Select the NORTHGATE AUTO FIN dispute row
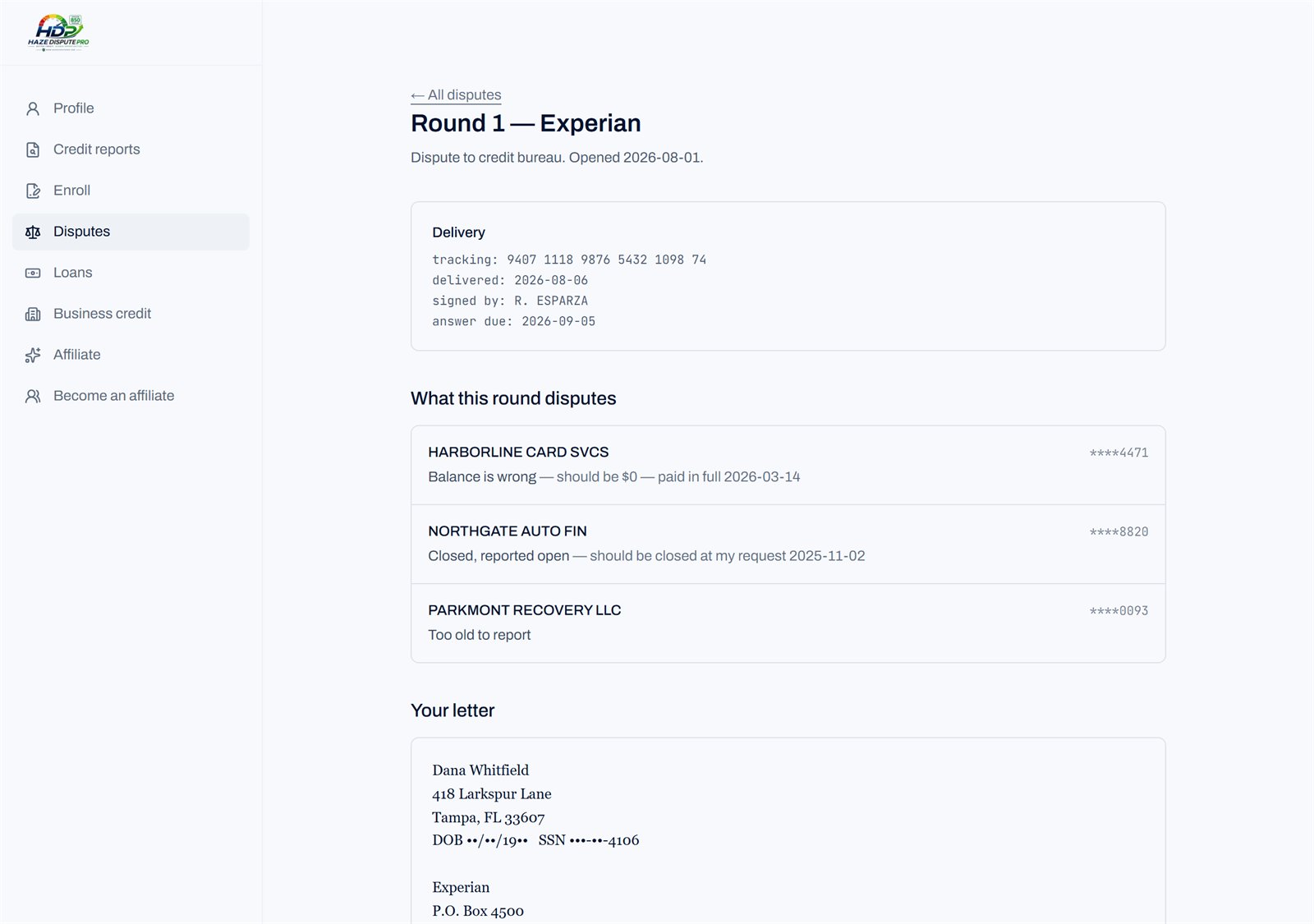1314x924 pixels. pos(788,544)
